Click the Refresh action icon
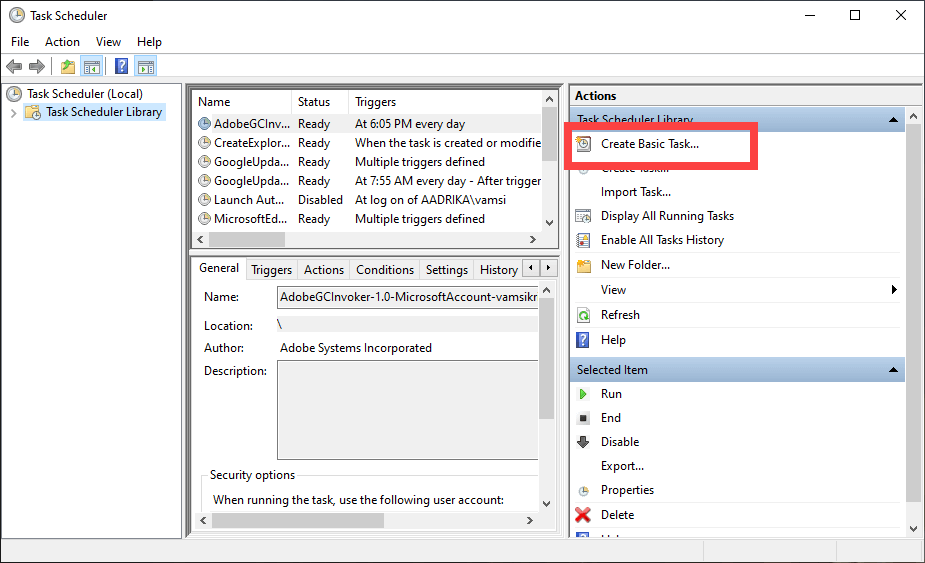Viewport: 925px width, 563px height. [583, 315]
